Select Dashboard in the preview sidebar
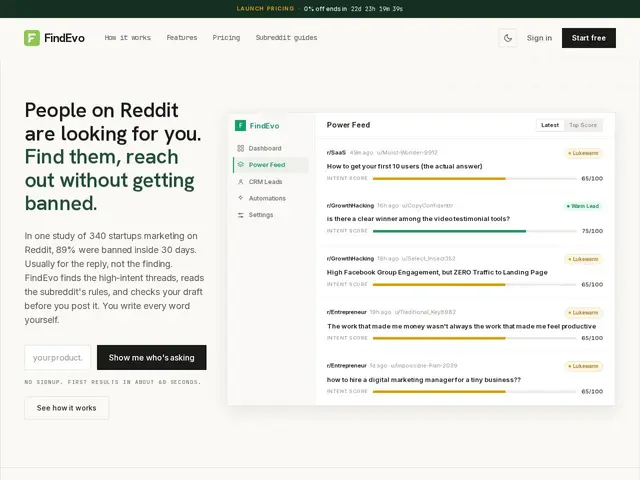Screen dimensions: 640x480 [270, 148]
